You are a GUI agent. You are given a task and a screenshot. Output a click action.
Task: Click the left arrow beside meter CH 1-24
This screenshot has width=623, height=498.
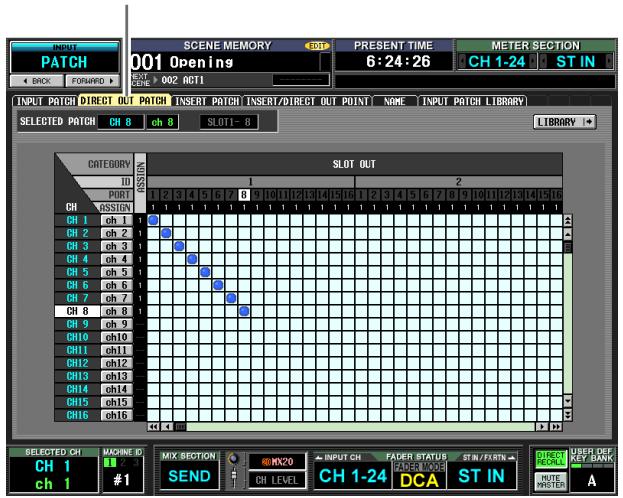462,62
